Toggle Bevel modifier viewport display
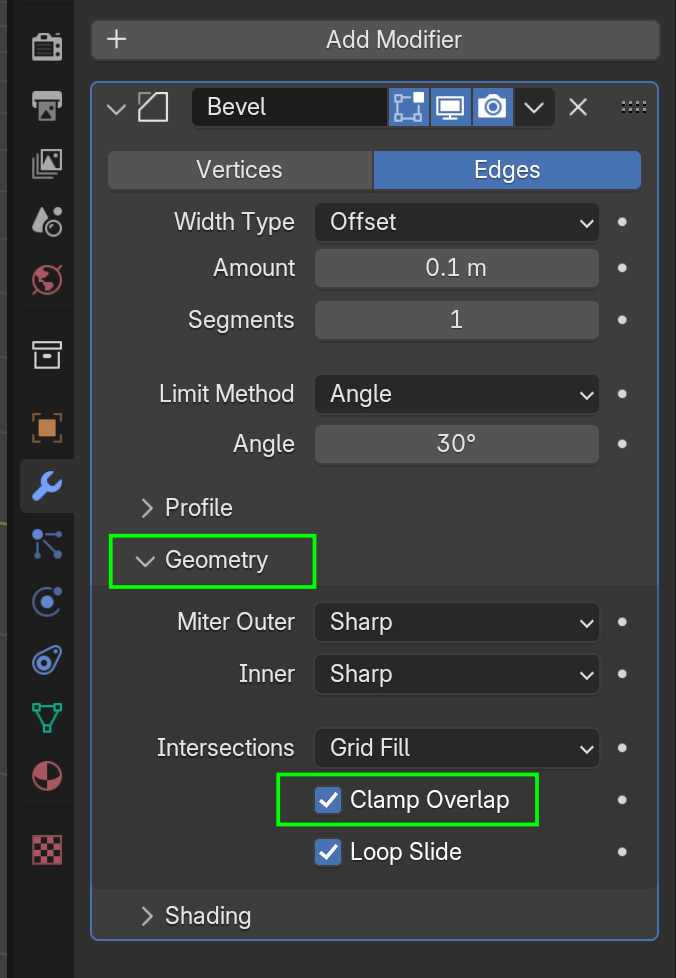676x978 pixels. 450,107
